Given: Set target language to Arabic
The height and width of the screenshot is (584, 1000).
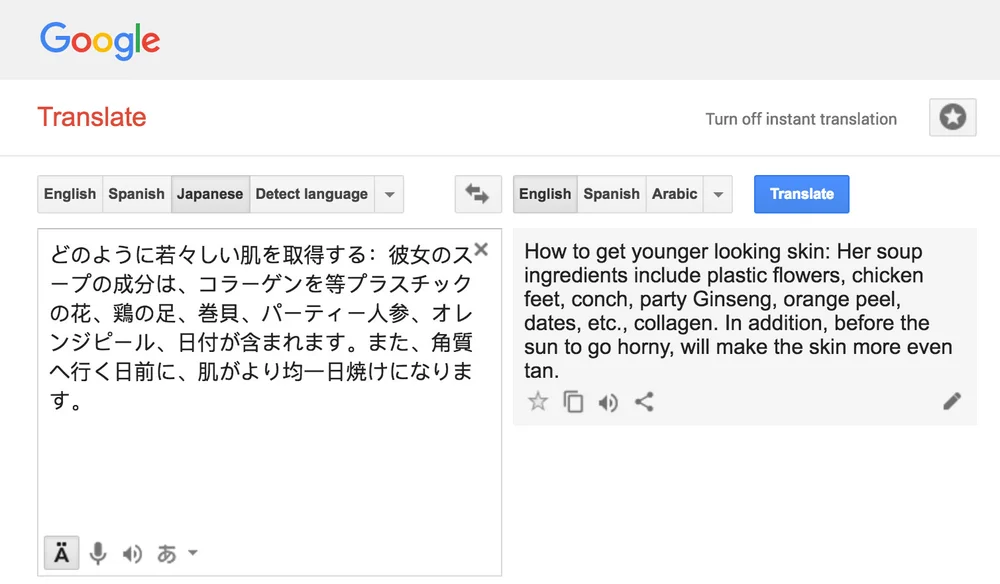Looking at the screenshot, I should coord(675,194).
